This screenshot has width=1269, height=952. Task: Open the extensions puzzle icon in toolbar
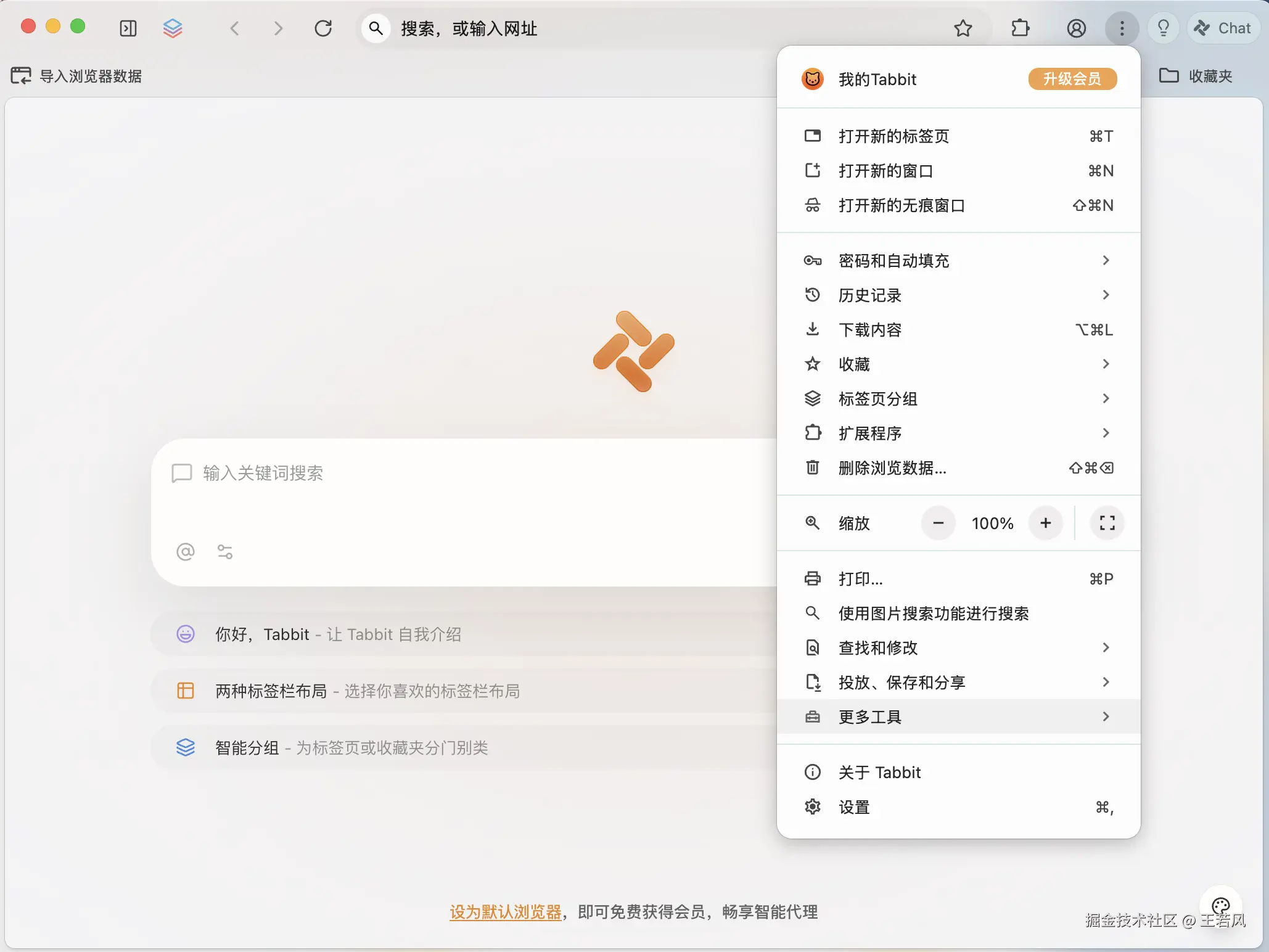point(1021,28)
